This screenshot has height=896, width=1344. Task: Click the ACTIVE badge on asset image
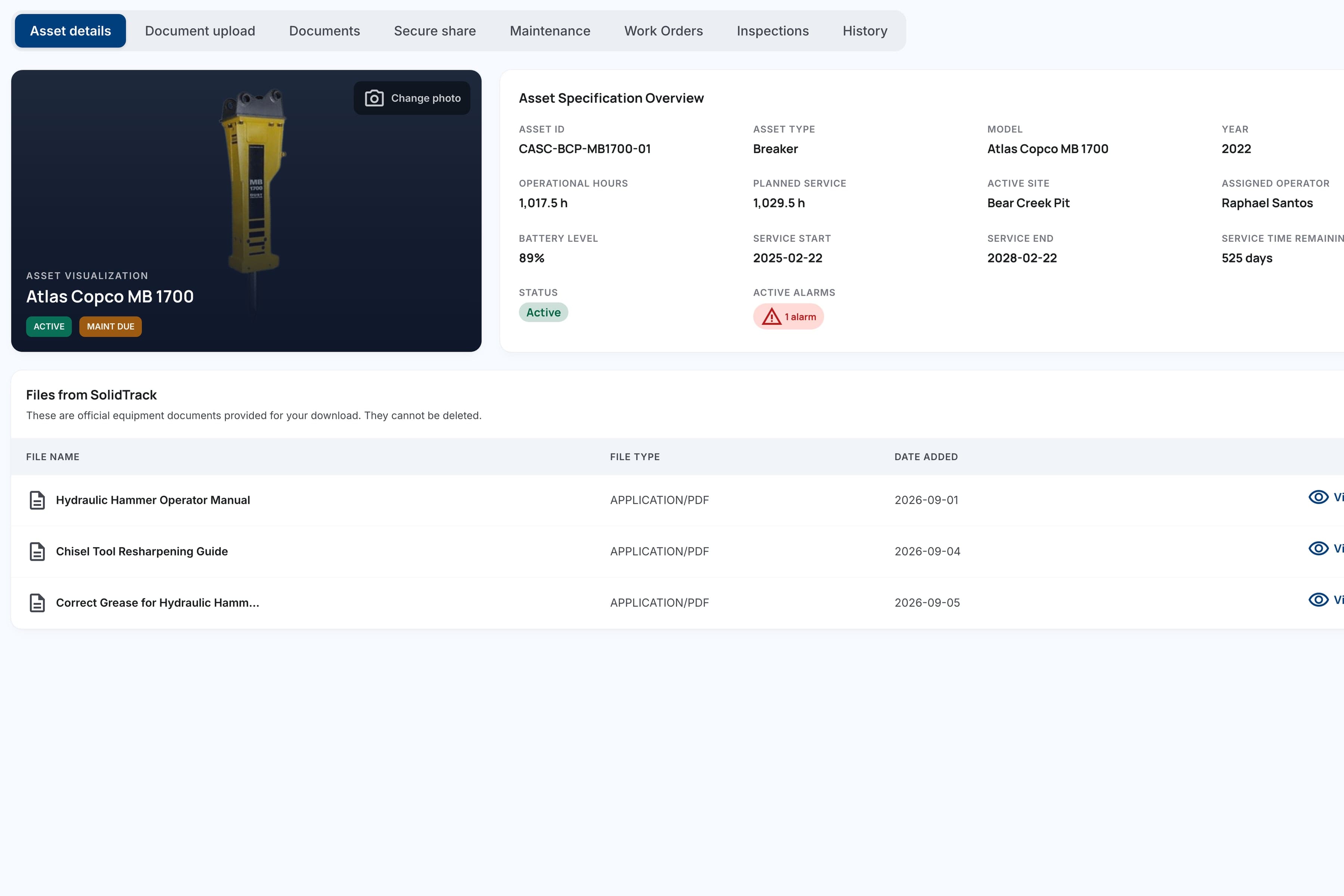point(49,327)
